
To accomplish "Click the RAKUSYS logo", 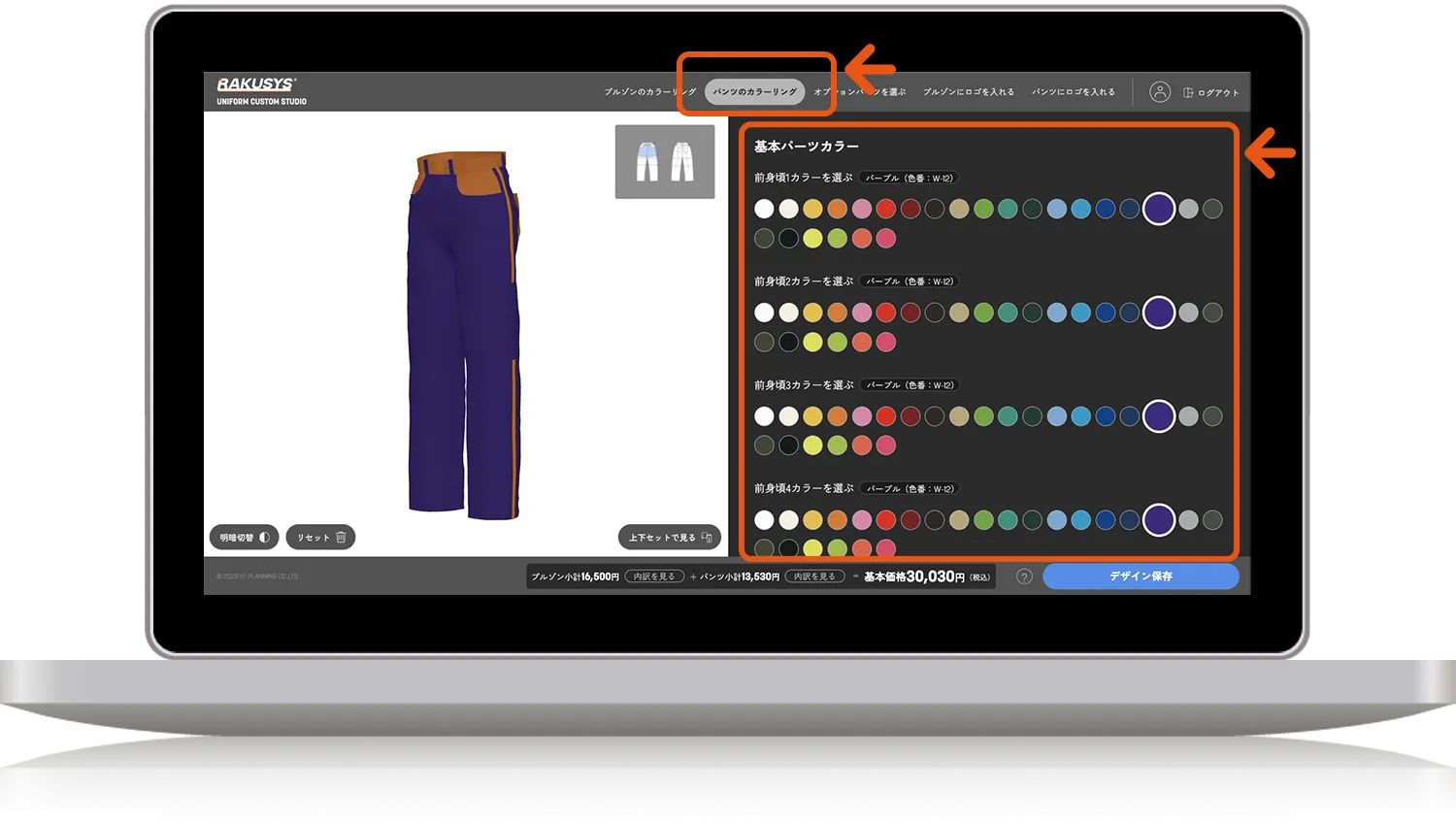I will (256, 84).
